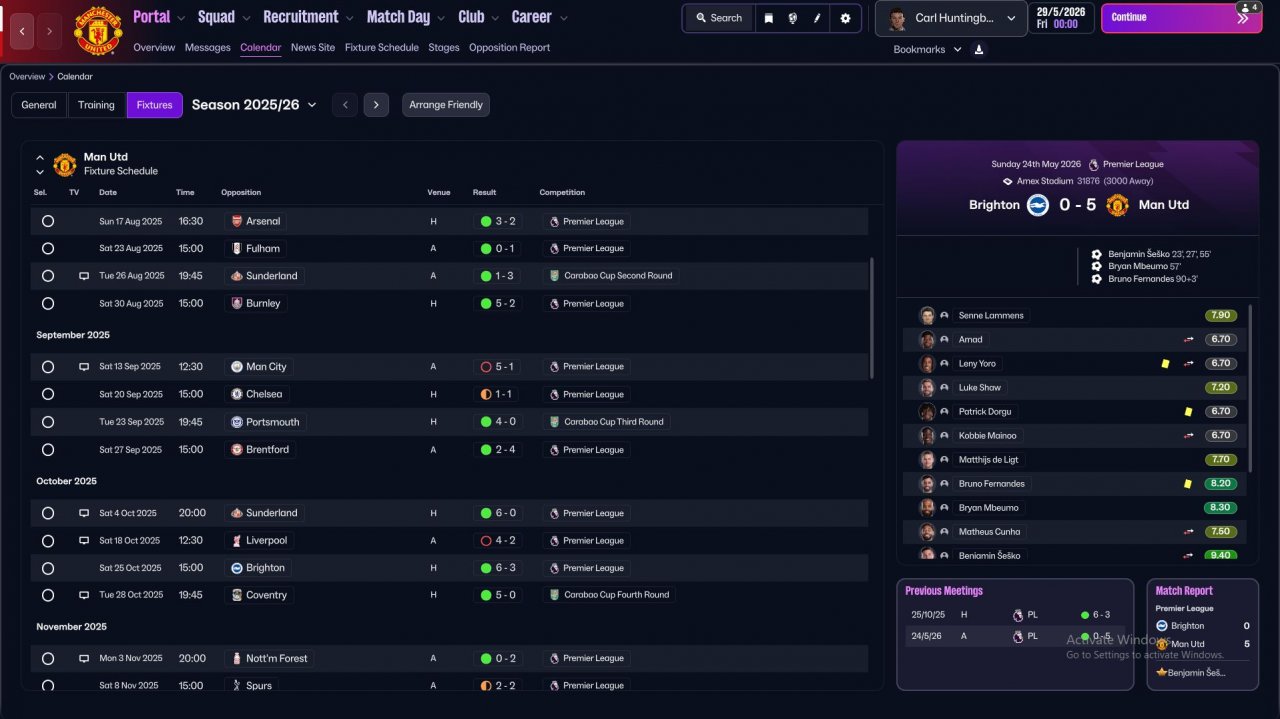Click Arrange Friendly button
This screenshot has height=719, width=1280.
(x=446, y=105)
